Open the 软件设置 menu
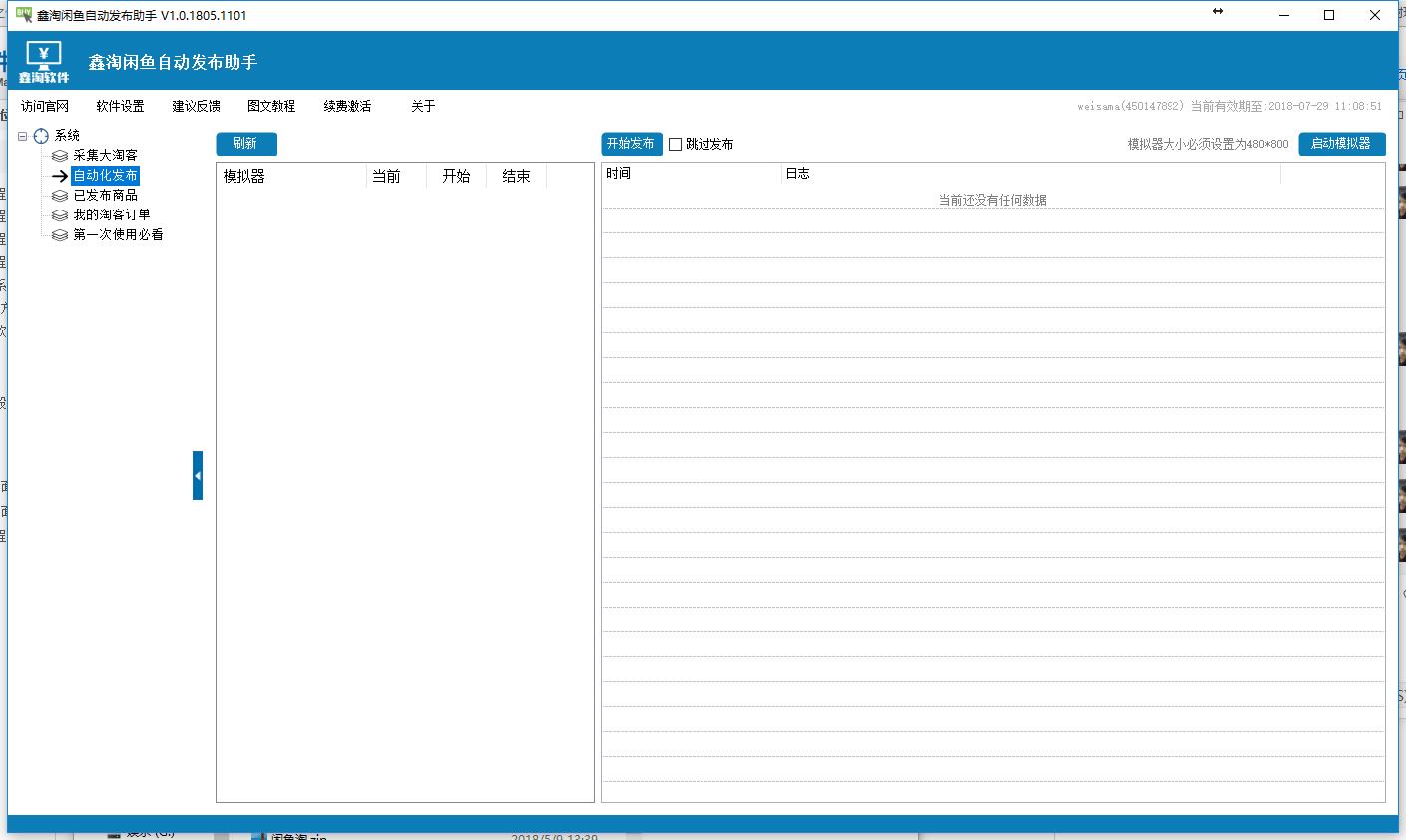 (x=120, y=106)
